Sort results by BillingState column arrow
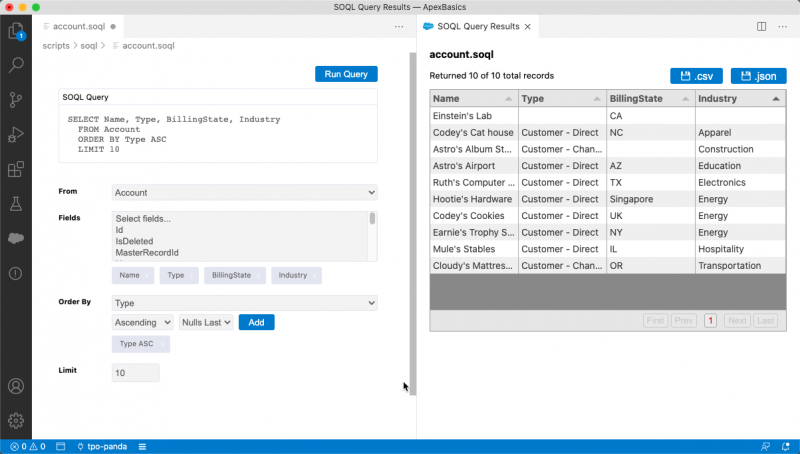 (685, 99)
